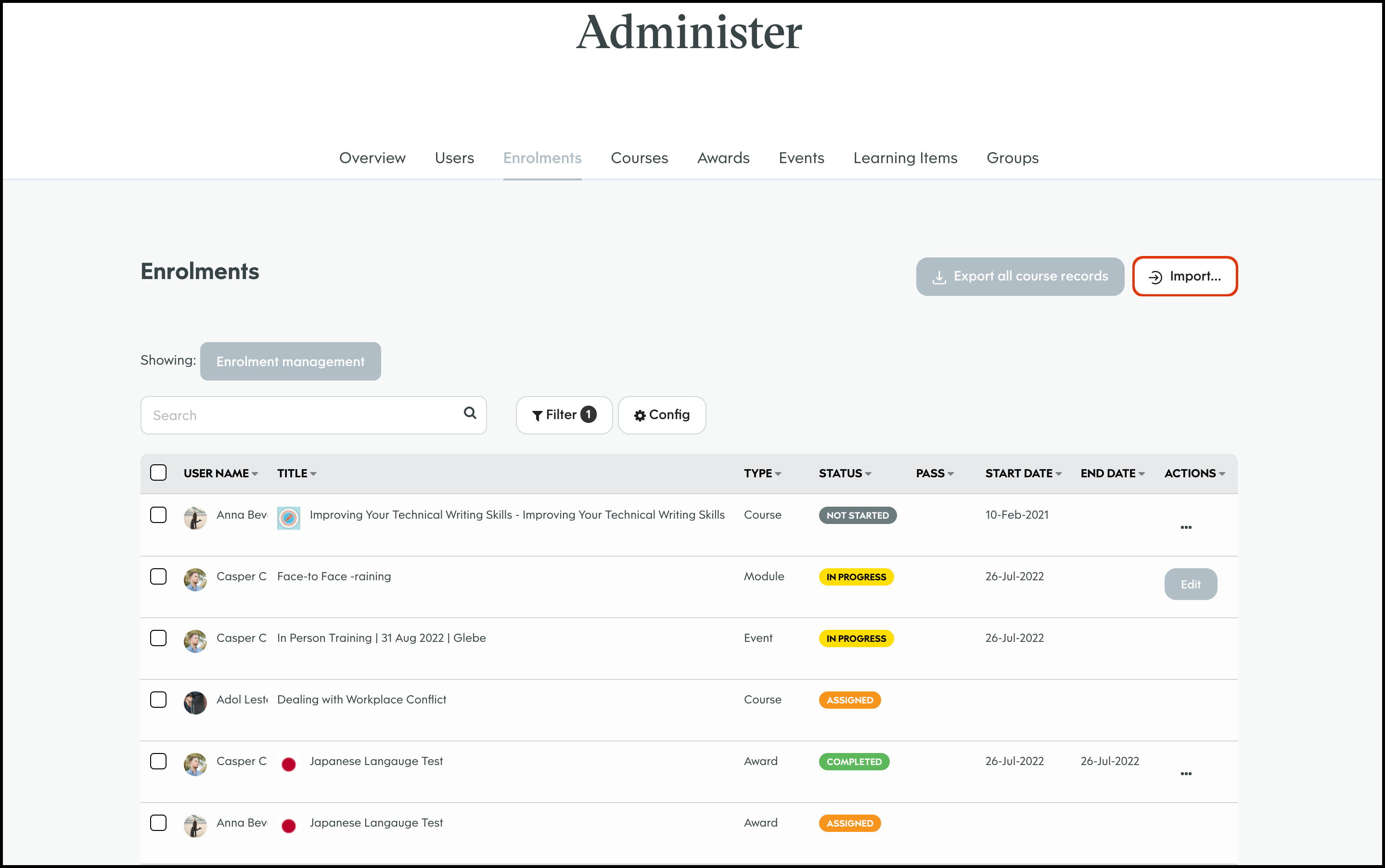Toggle the select-all header checkbox

pos(158,472)
